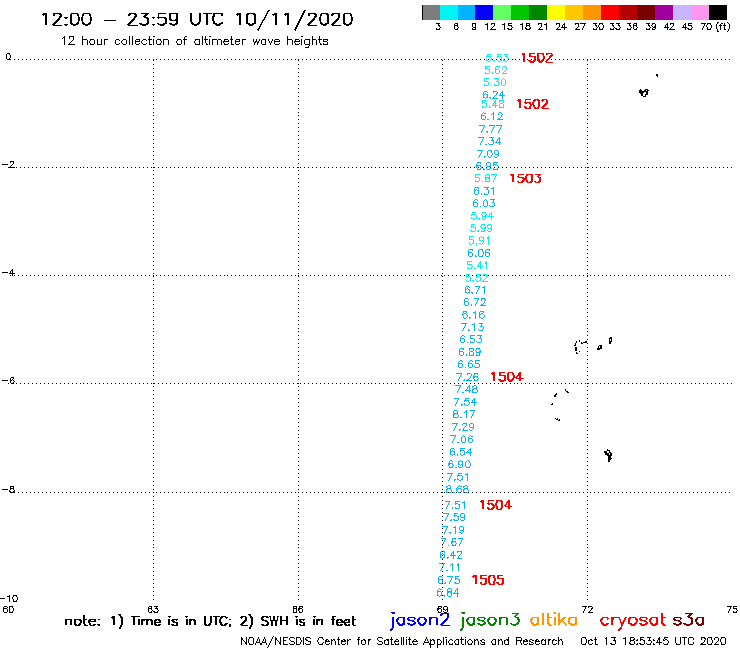Click the latitude axis label -6
Screen dimensions: 740x650
[x=8, y=380]
